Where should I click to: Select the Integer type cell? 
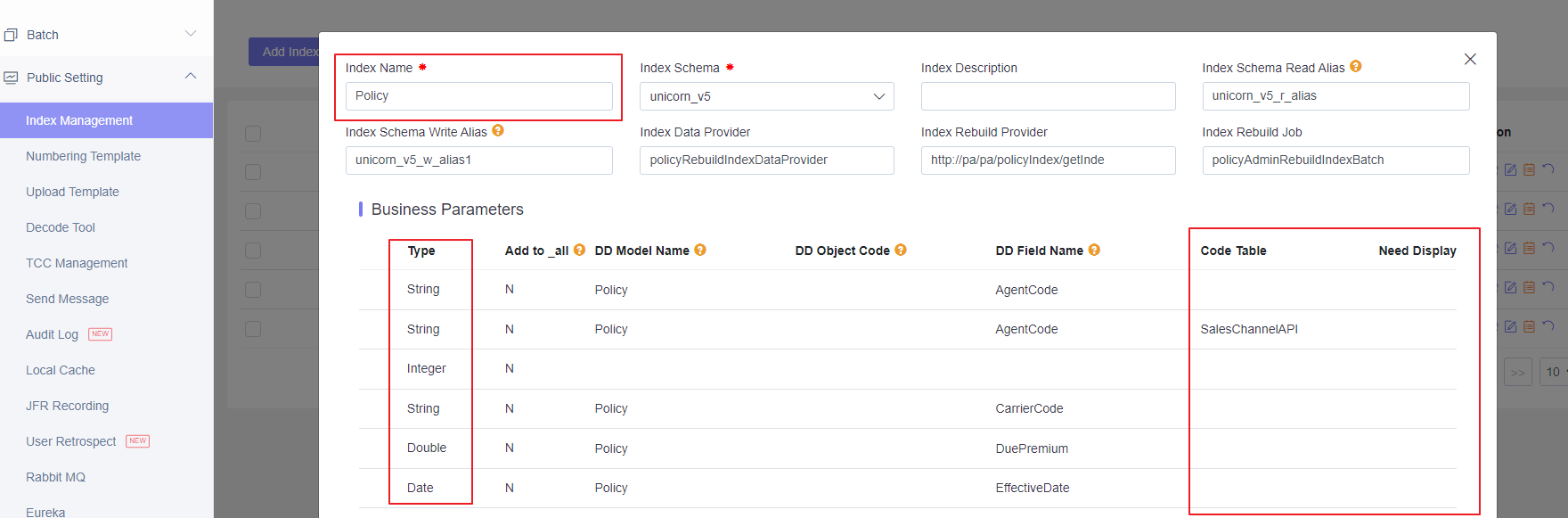[427, 368]
